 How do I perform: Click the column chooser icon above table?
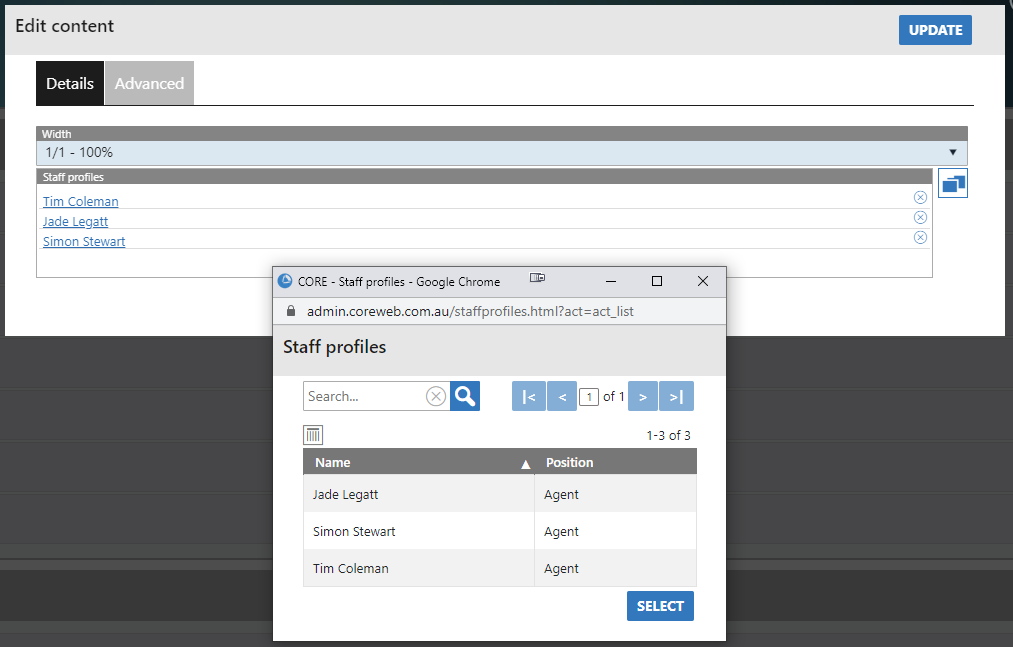point(313,435)
